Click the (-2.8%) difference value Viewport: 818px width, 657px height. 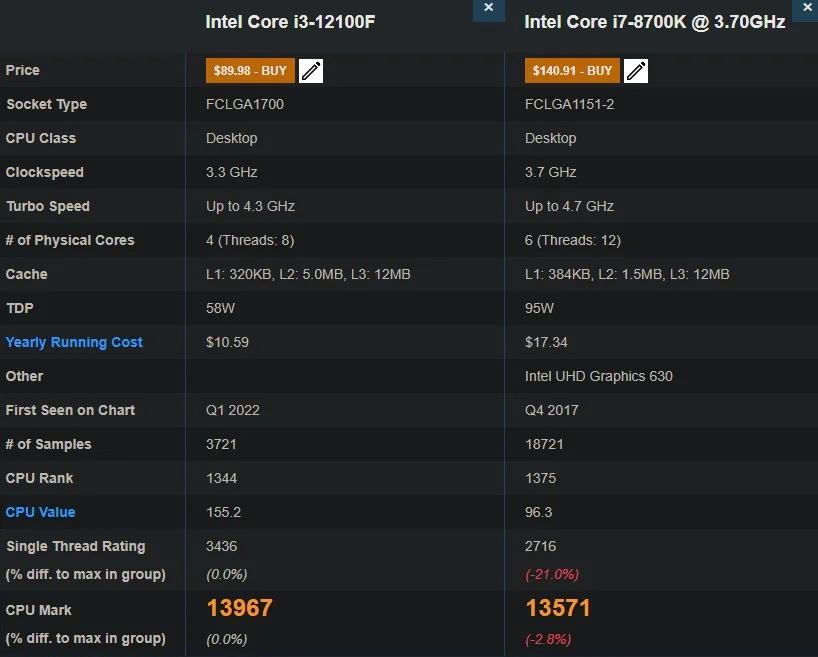[548, 639]
